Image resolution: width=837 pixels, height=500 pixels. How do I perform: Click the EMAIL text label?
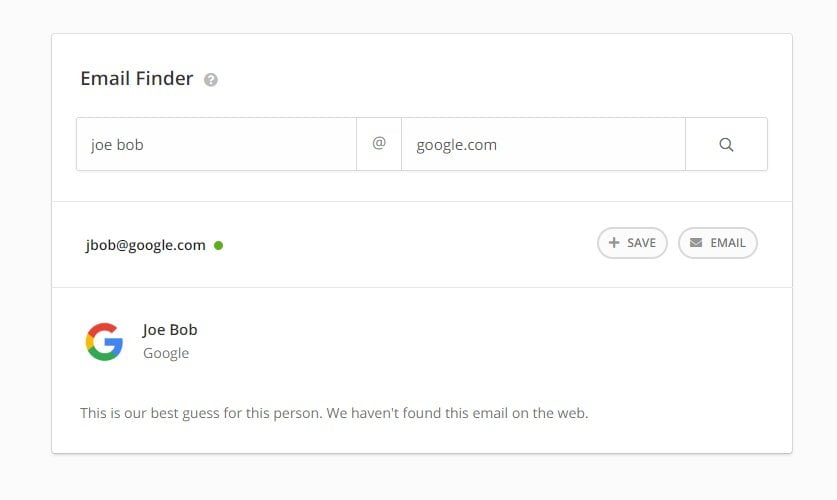(728, 243)
